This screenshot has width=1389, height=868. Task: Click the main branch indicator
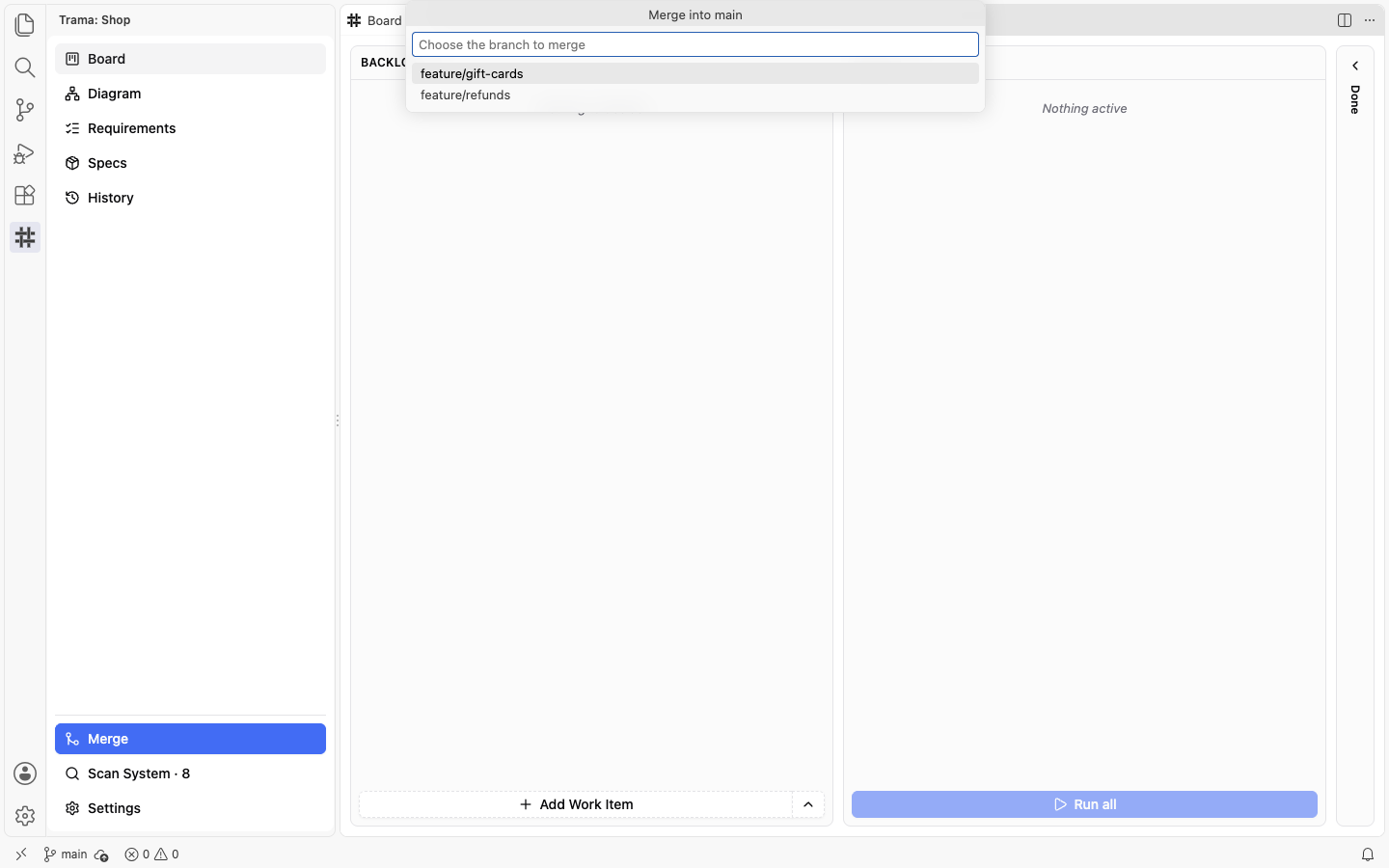pyautogui.click(x=66, y=854)
